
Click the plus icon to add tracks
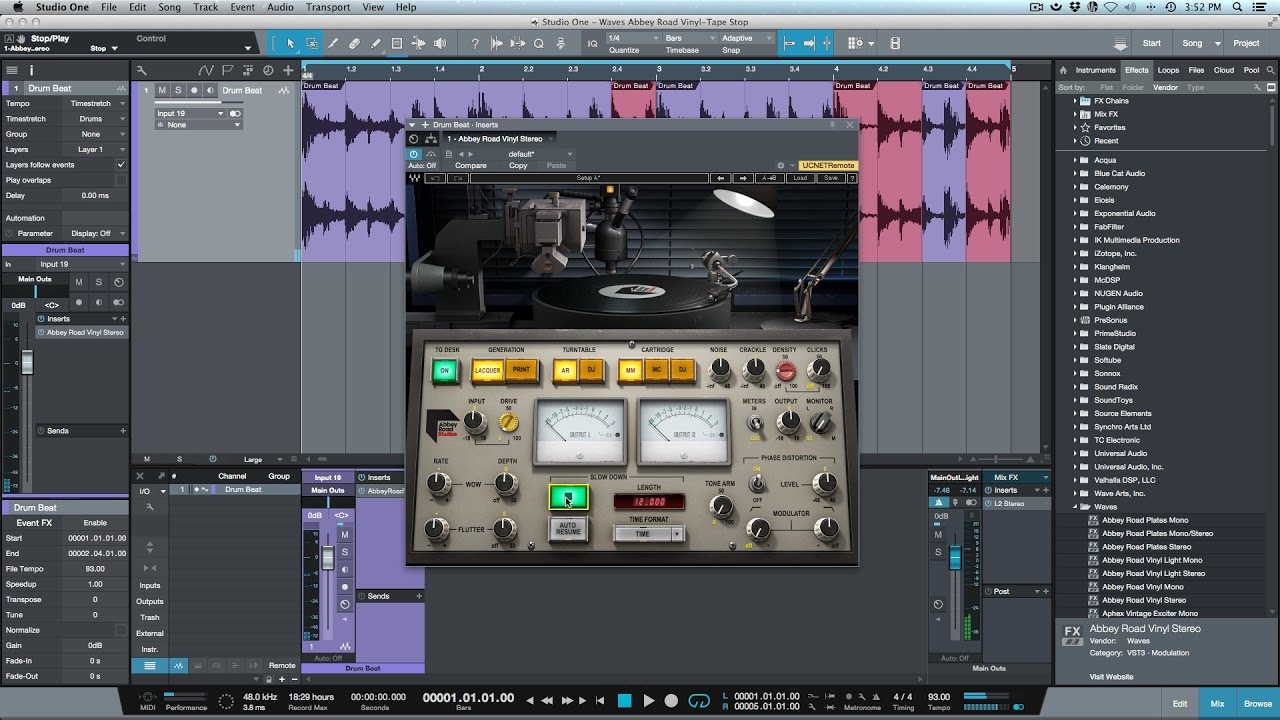coord(289,70)
